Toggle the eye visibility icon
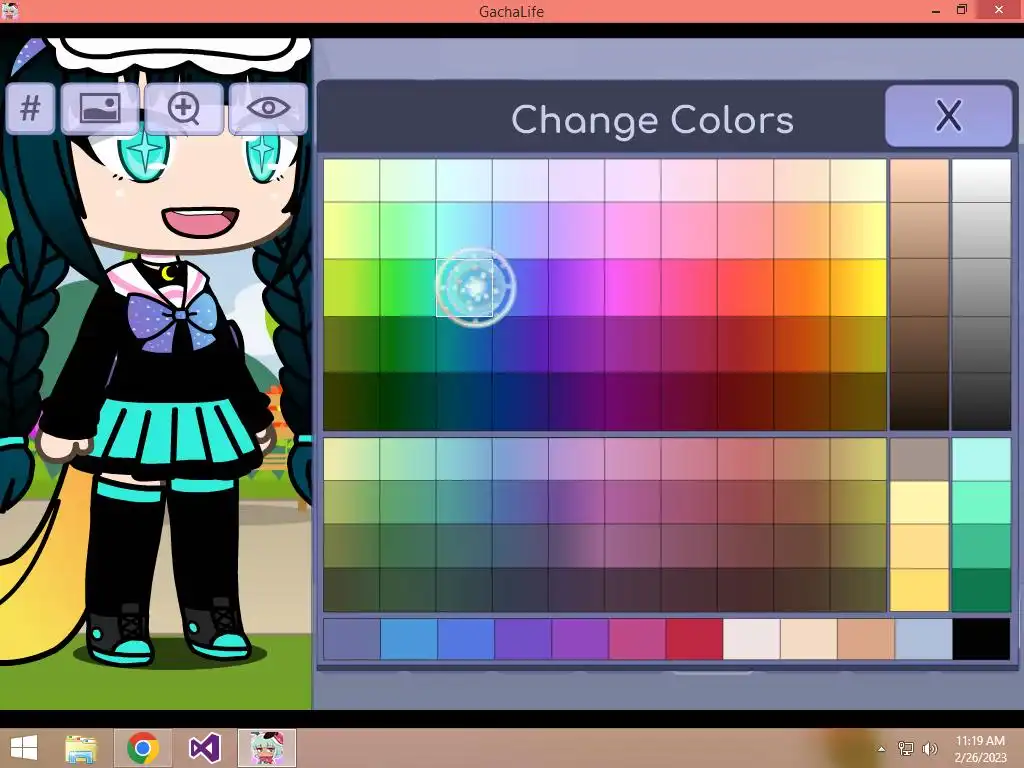The height and width of the screenshot is (768, 1024). point(268,108)
